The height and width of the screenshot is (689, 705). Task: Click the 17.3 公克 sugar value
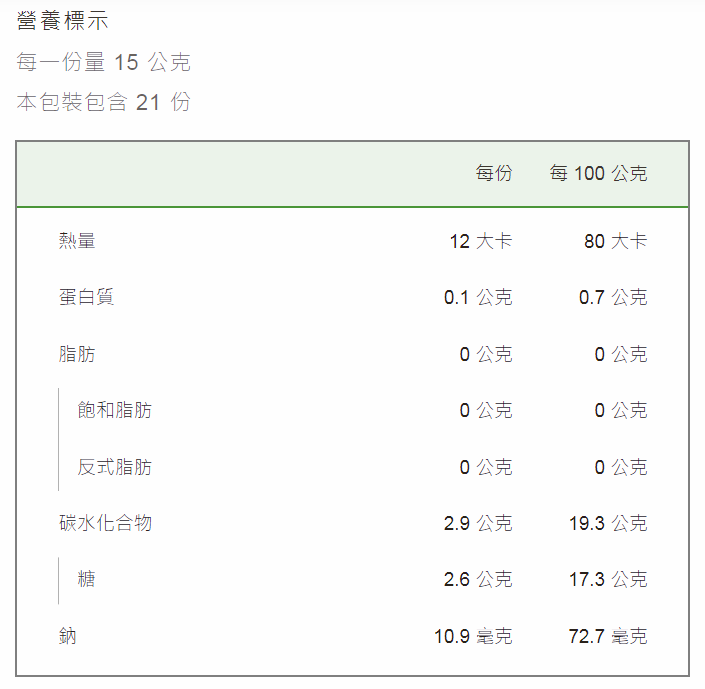[x=608, y=579]
